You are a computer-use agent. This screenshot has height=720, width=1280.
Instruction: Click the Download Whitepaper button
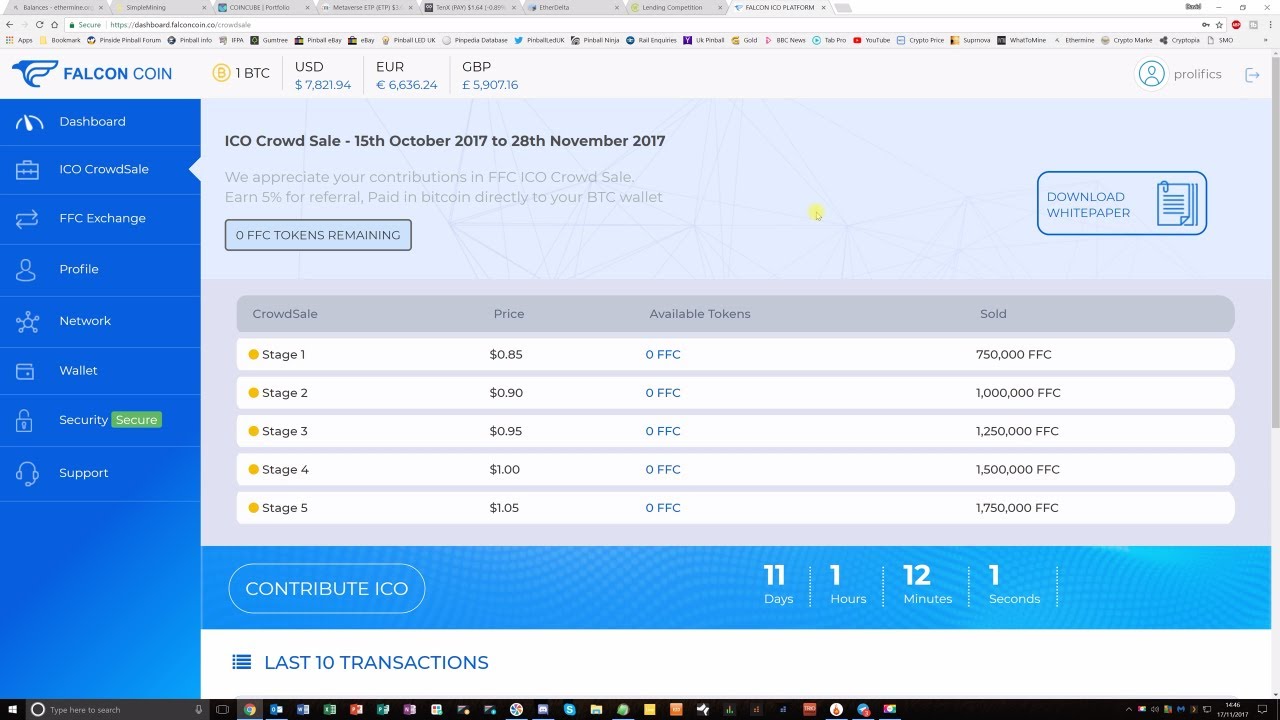(x=1122, y=203)
